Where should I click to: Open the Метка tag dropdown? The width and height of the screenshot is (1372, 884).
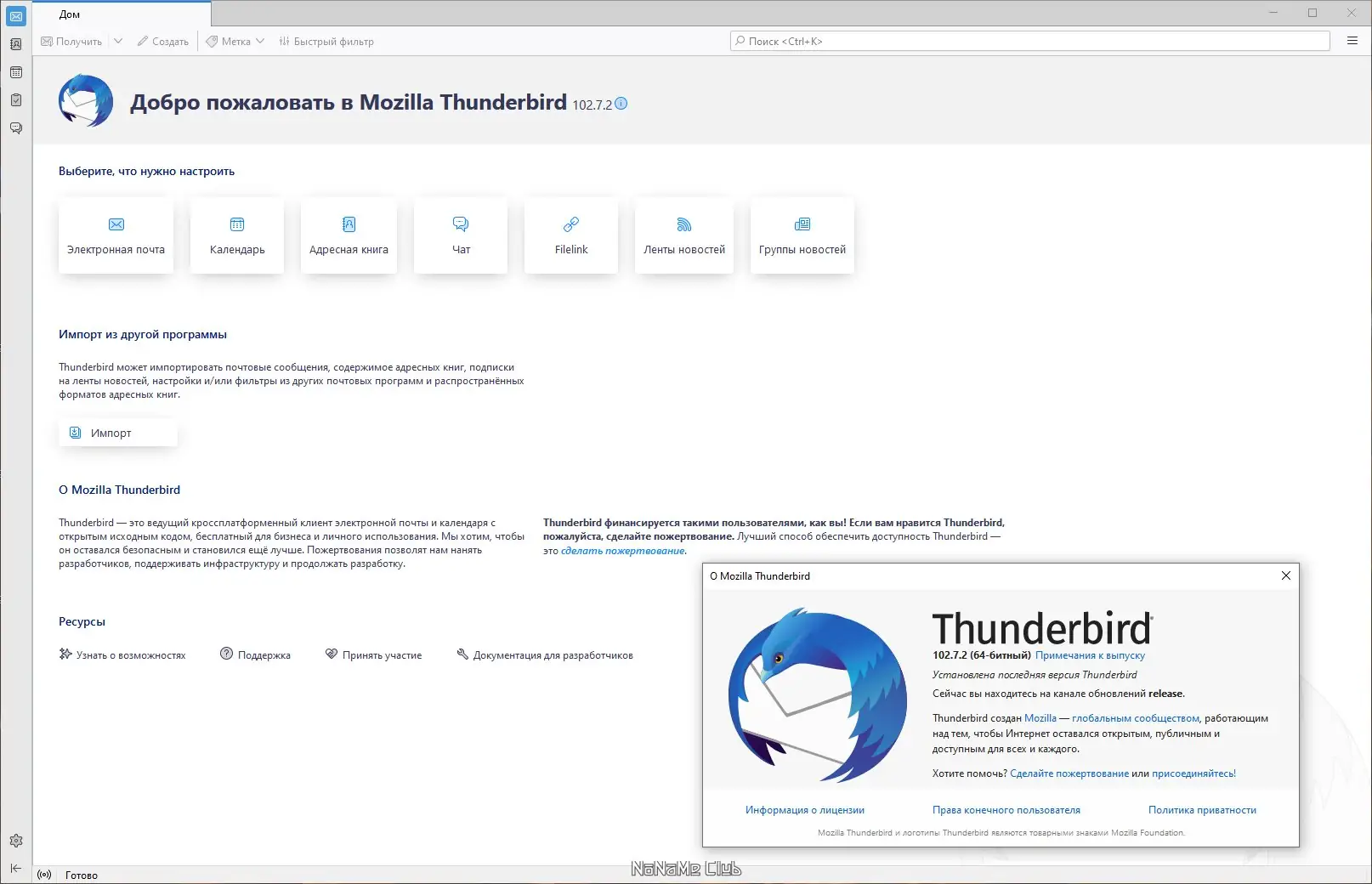(x=235, y=41)
